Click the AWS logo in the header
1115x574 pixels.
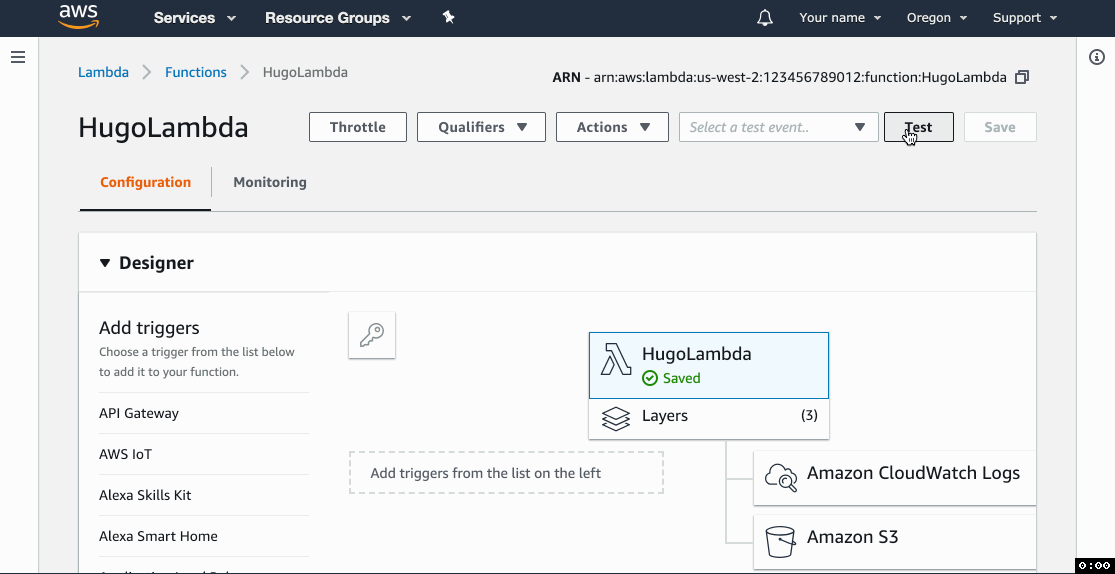(78, 17)
